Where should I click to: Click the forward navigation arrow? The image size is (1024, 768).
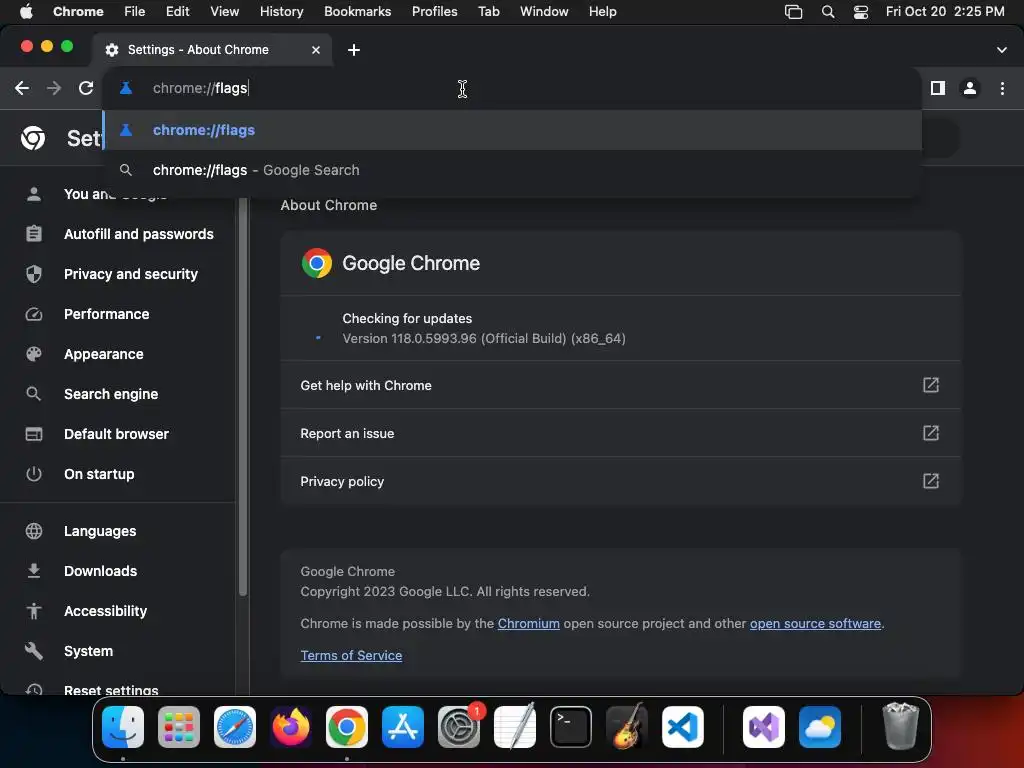tap(54, 88)
